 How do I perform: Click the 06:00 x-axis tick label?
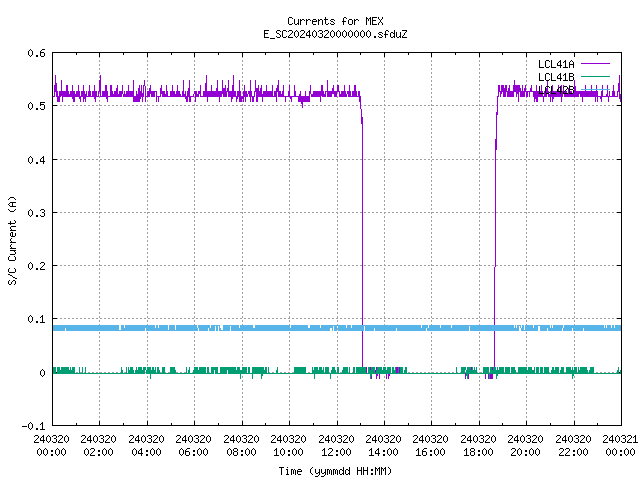[x=193, y=452]
